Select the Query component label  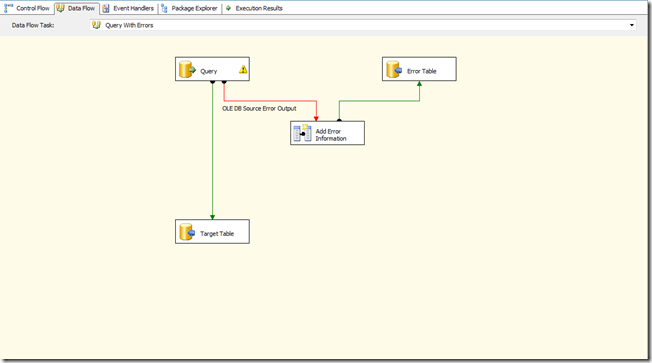click(208, 71)
